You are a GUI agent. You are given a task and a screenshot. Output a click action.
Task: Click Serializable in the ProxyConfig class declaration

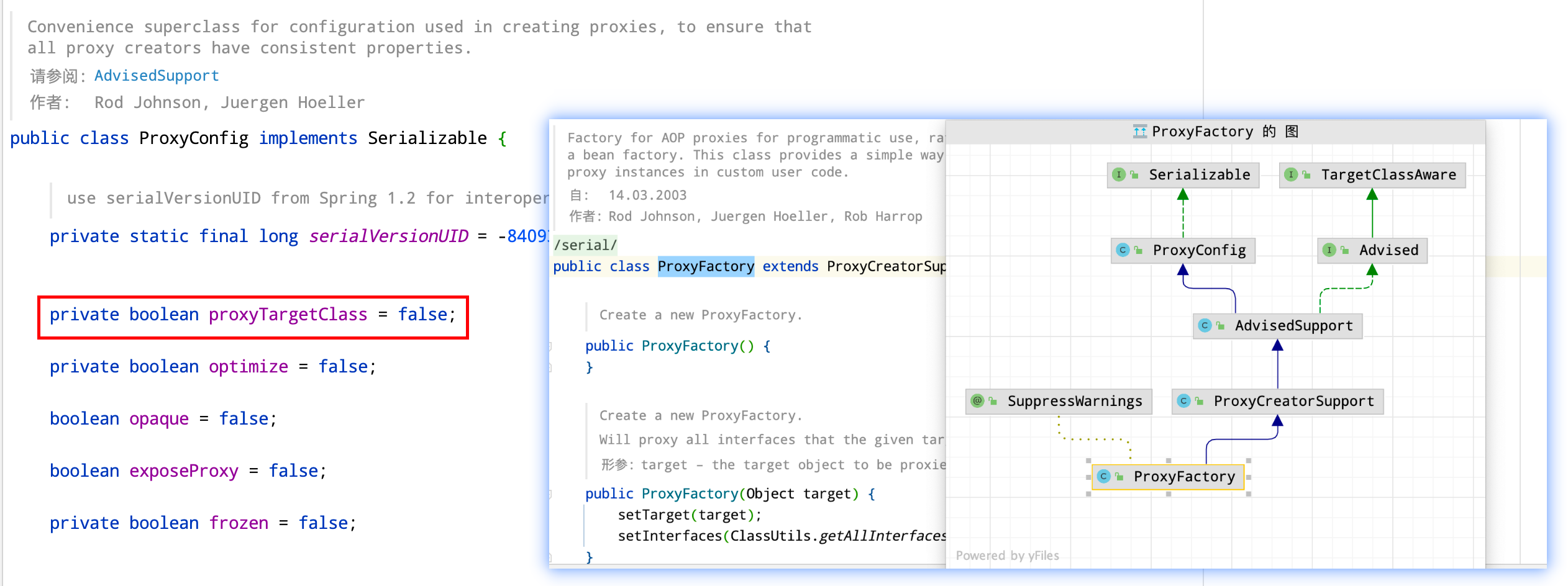(x=427, y=138)
